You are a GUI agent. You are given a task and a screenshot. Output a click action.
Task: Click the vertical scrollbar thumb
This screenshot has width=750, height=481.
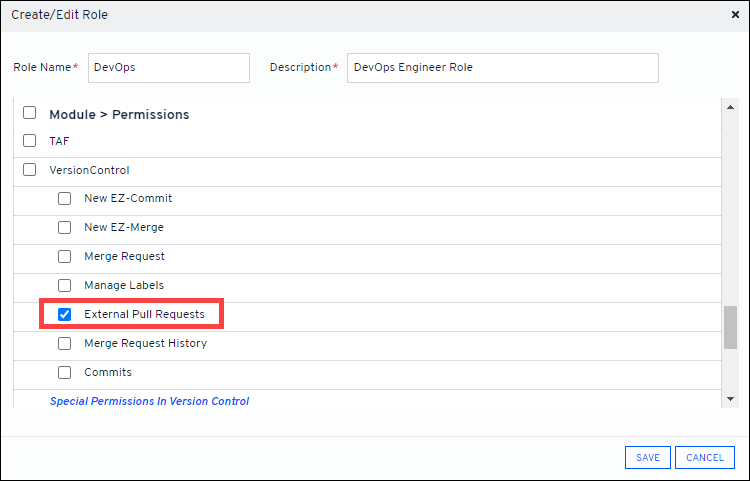click(730, 327)
